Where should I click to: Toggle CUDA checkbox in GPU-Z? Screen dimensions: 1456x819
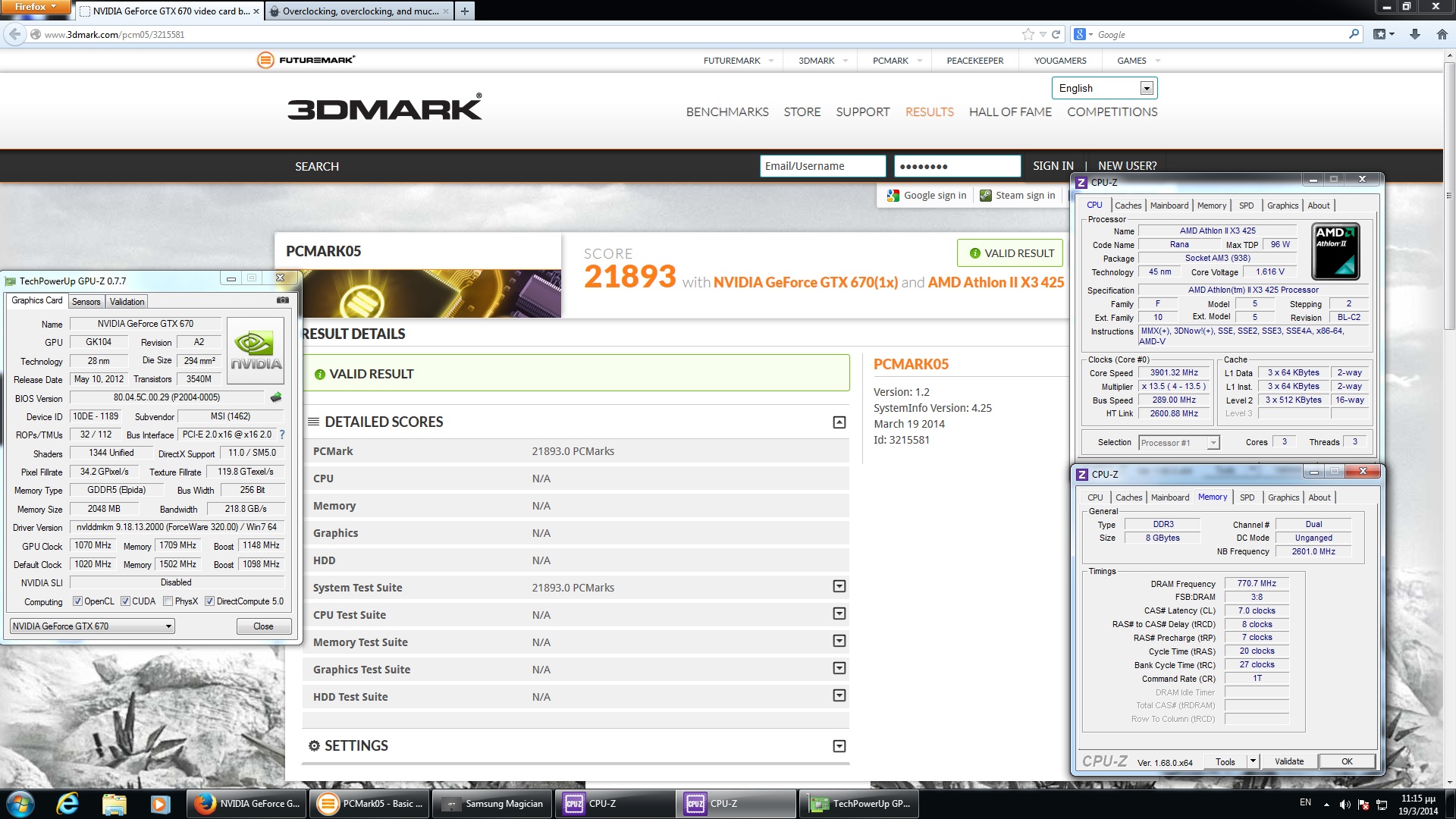click(x=125, y=601)
